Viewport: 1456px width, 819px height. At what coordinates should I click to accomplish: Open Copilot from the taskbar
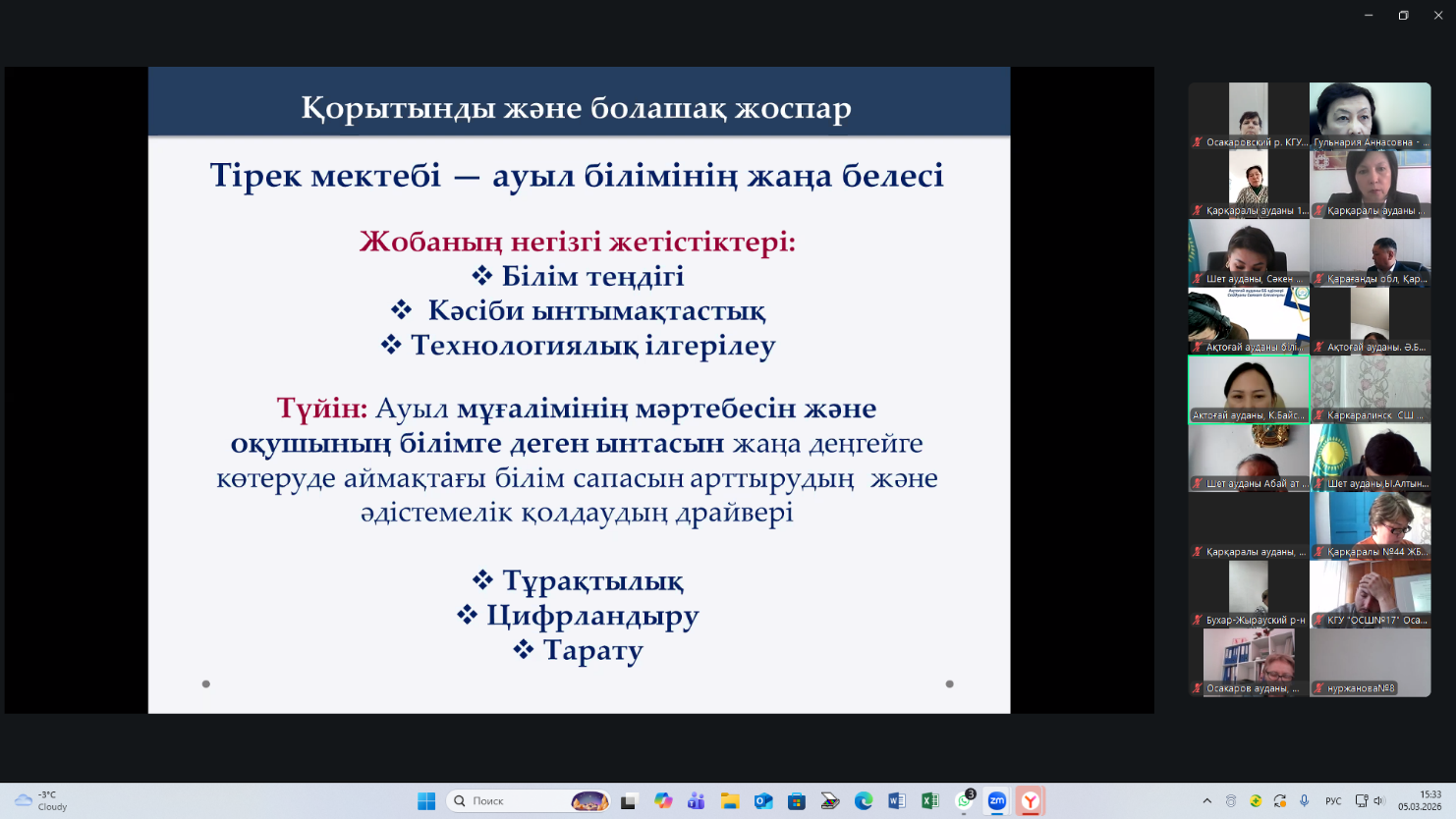(x=663, y=801)
